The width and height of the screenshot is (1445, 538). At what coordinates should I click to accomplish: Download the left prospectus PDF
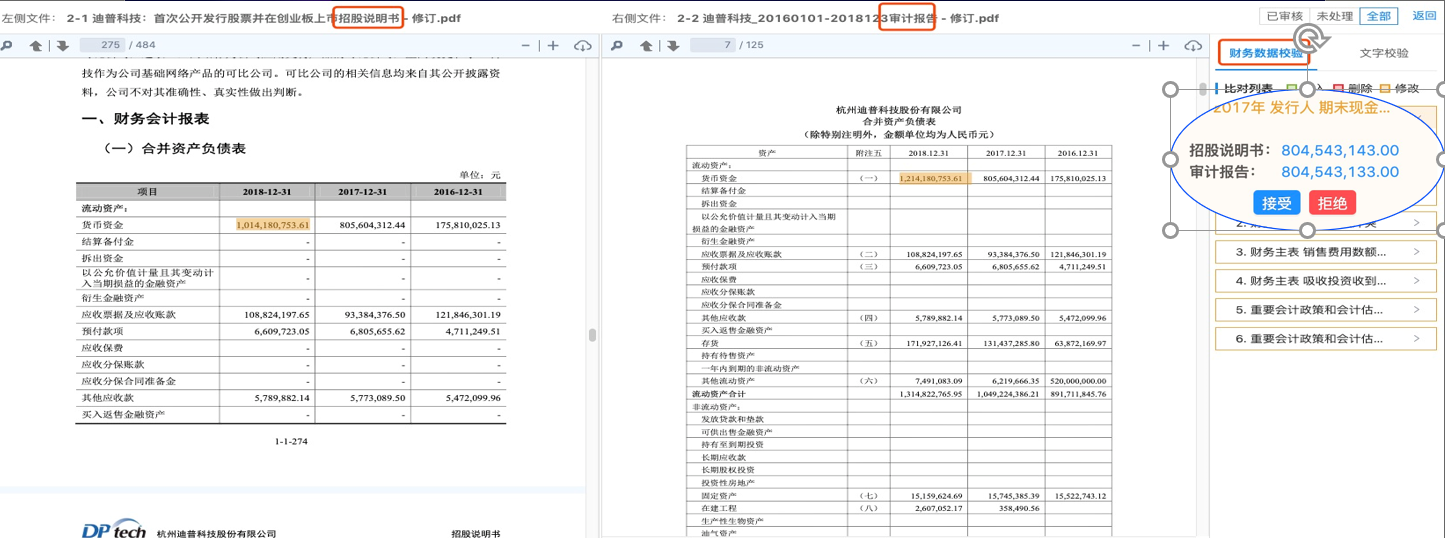582,46
